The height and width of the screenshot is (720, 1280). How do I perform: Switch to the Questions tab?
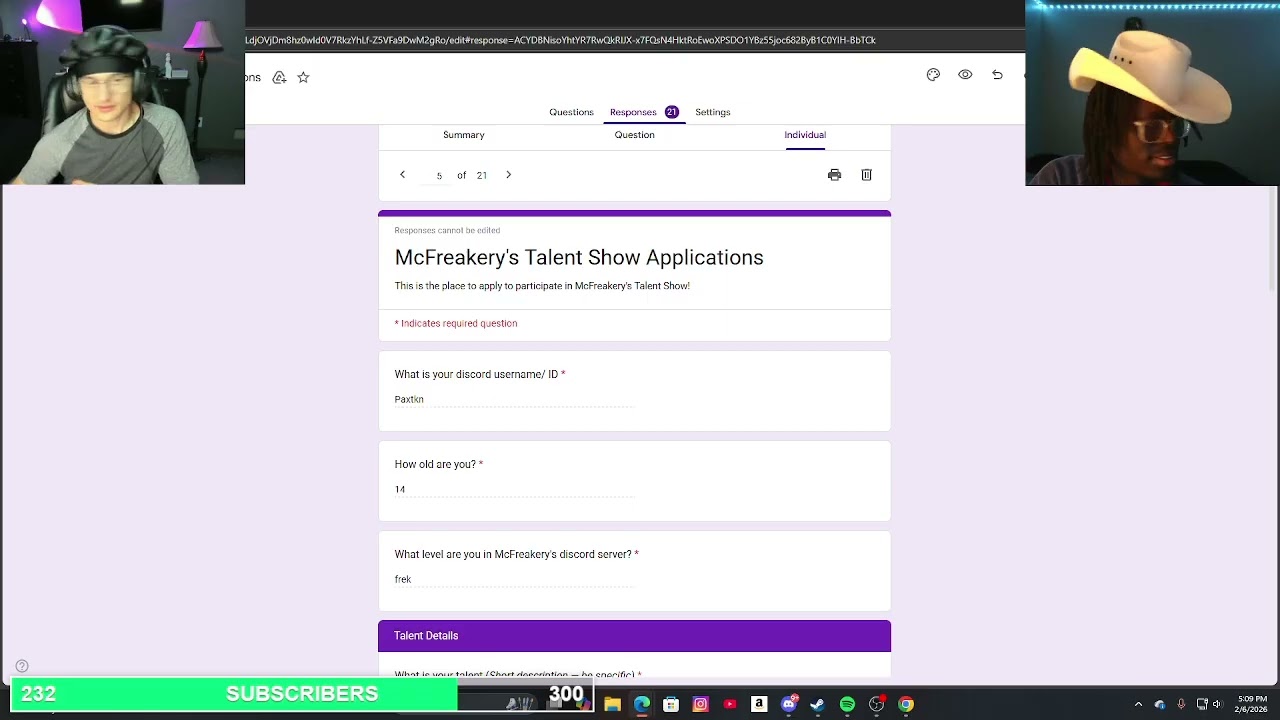(x=571, y=112)
